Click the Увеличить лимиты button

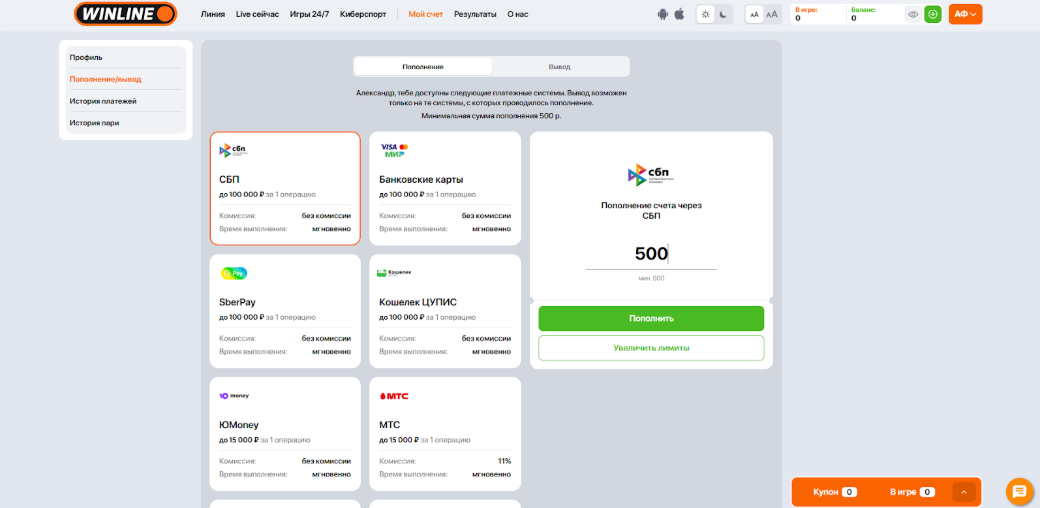[x=651, y=348]
